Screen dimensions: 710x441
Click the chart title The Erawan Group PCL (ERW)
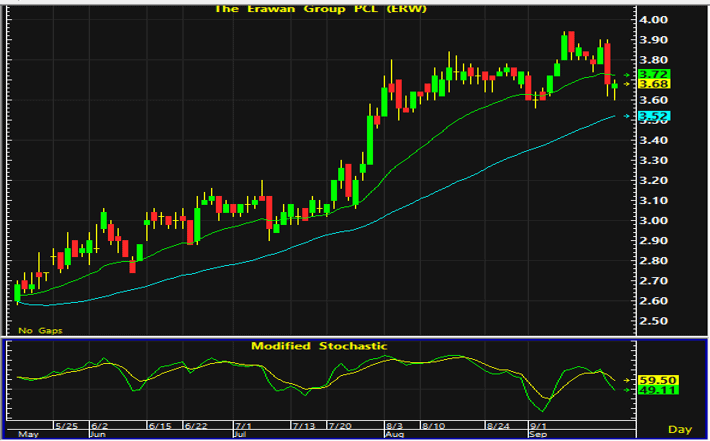tap(320, 9)
